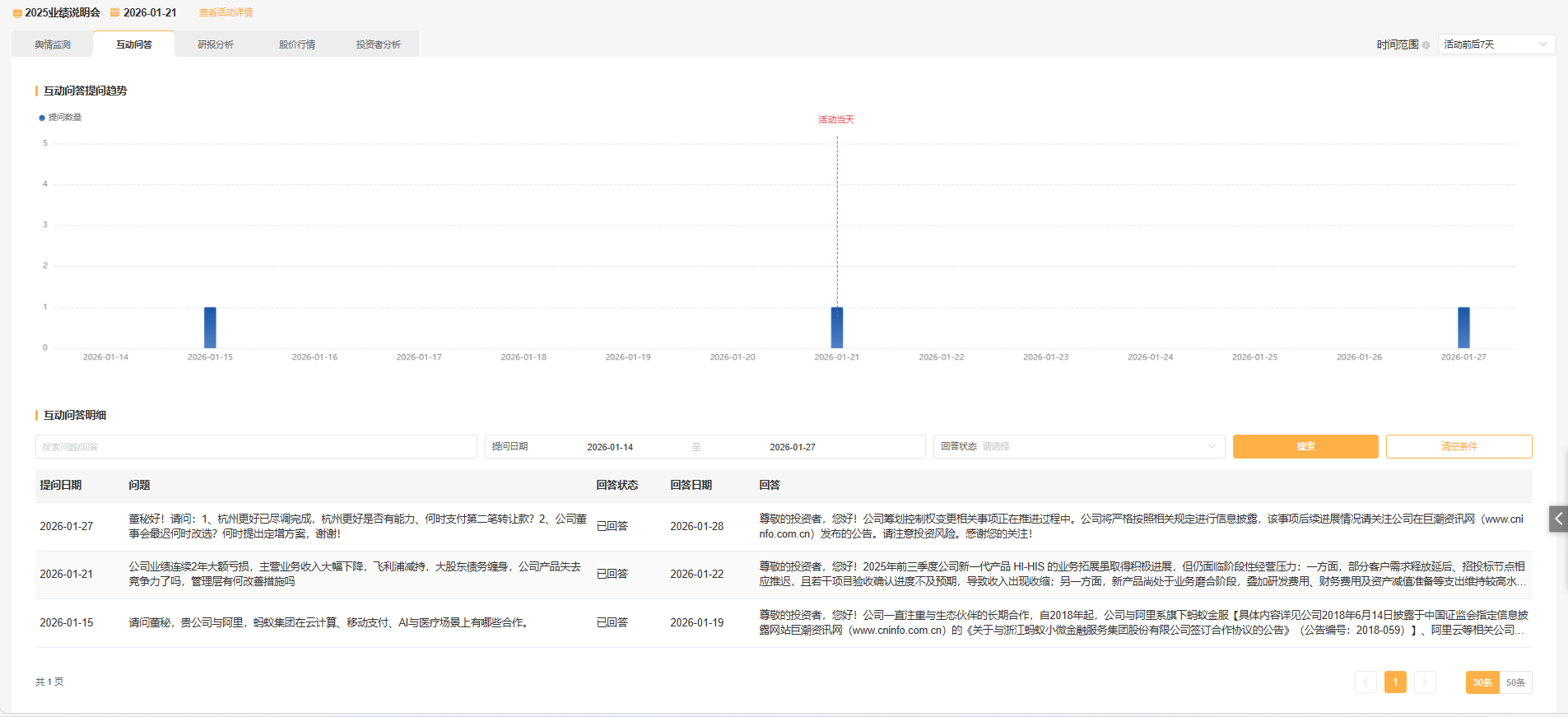Click the answer date 2026-01-19

[x=697, y=623]
